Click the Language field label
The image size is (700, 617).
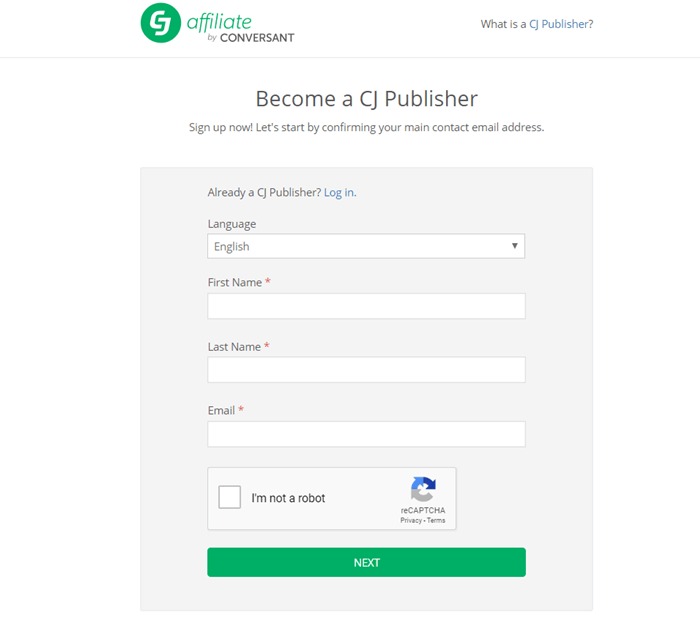pos(232,224)
